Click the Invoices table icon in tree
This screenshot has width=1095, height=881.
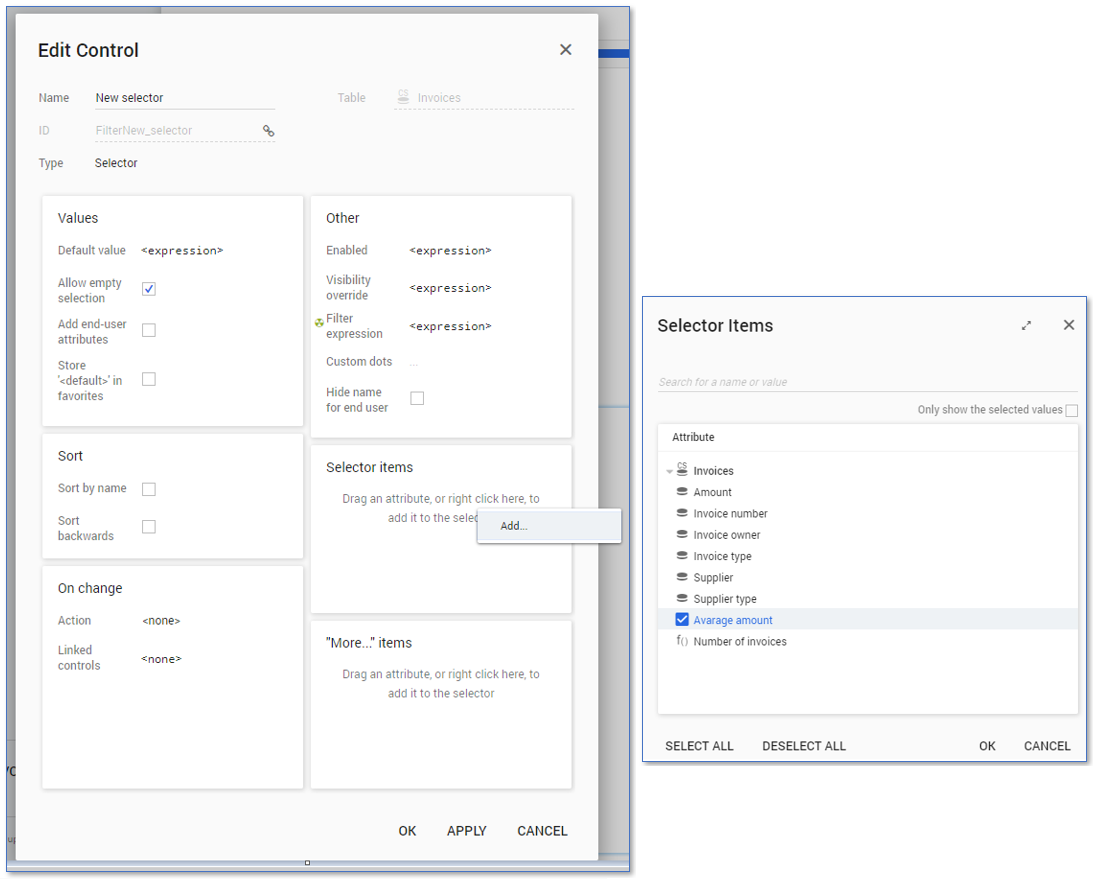pos(682,470)
